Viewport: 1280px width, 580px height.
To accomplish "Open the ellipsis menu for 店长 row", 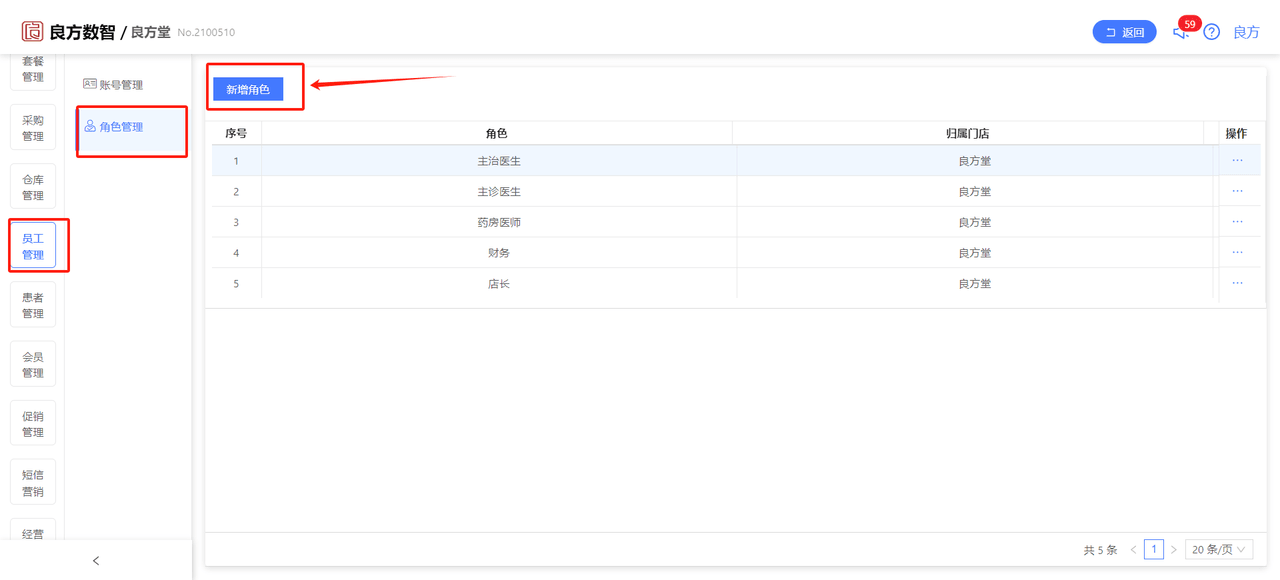I will coord(1237,283).
